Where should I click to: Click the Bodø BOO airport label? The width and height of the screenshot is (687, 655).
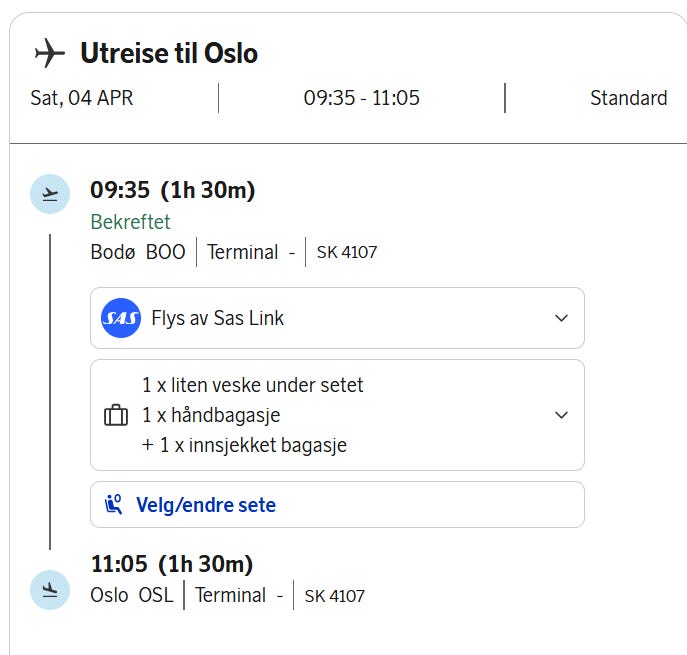click(x=138, y=252)
